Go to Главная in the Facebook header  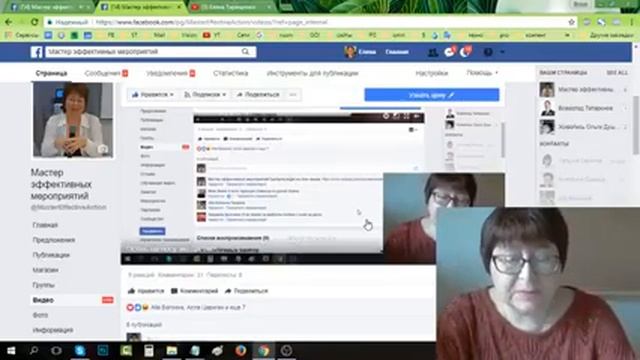[x=397, y=52]
